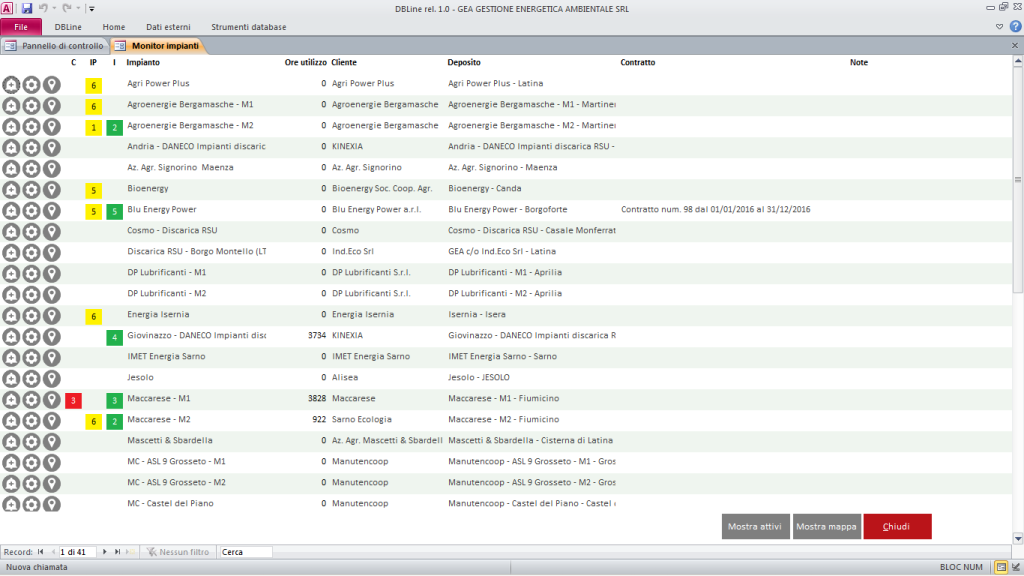Click the map pin for Agri Power Plus
1024x576 pixels.
52,84
